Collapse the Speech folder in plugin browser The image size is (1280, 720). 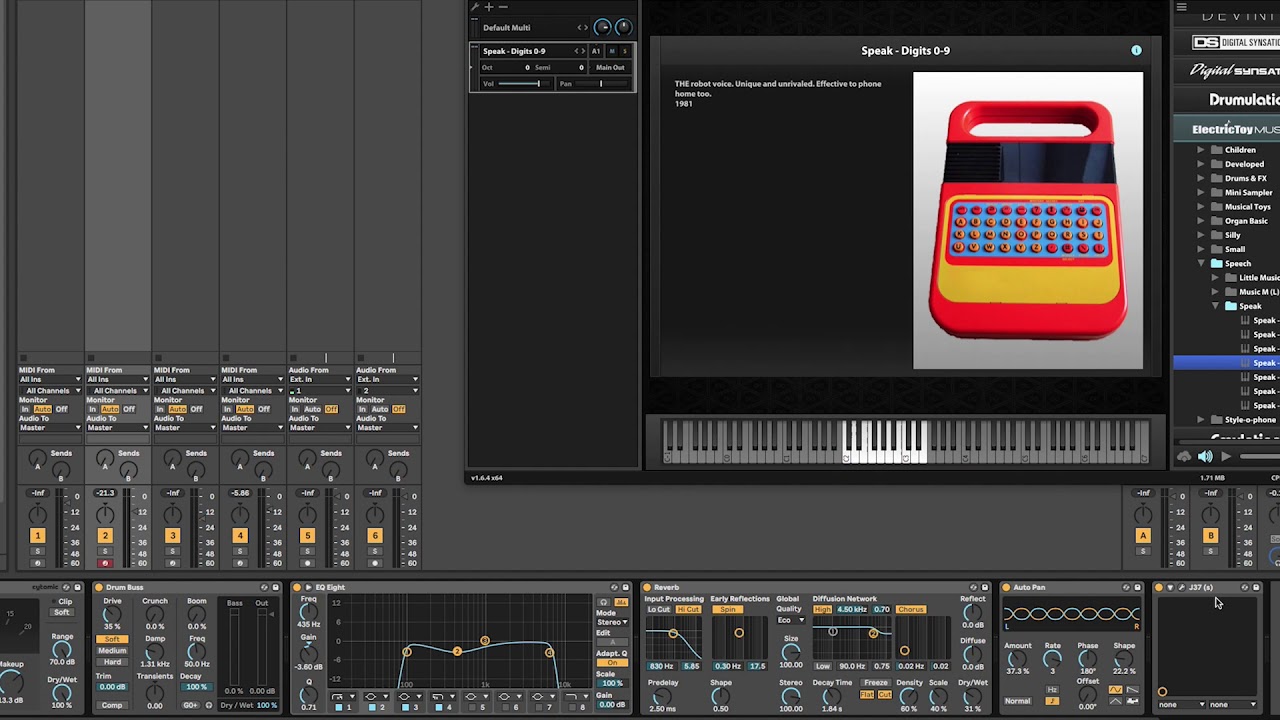1201,264
